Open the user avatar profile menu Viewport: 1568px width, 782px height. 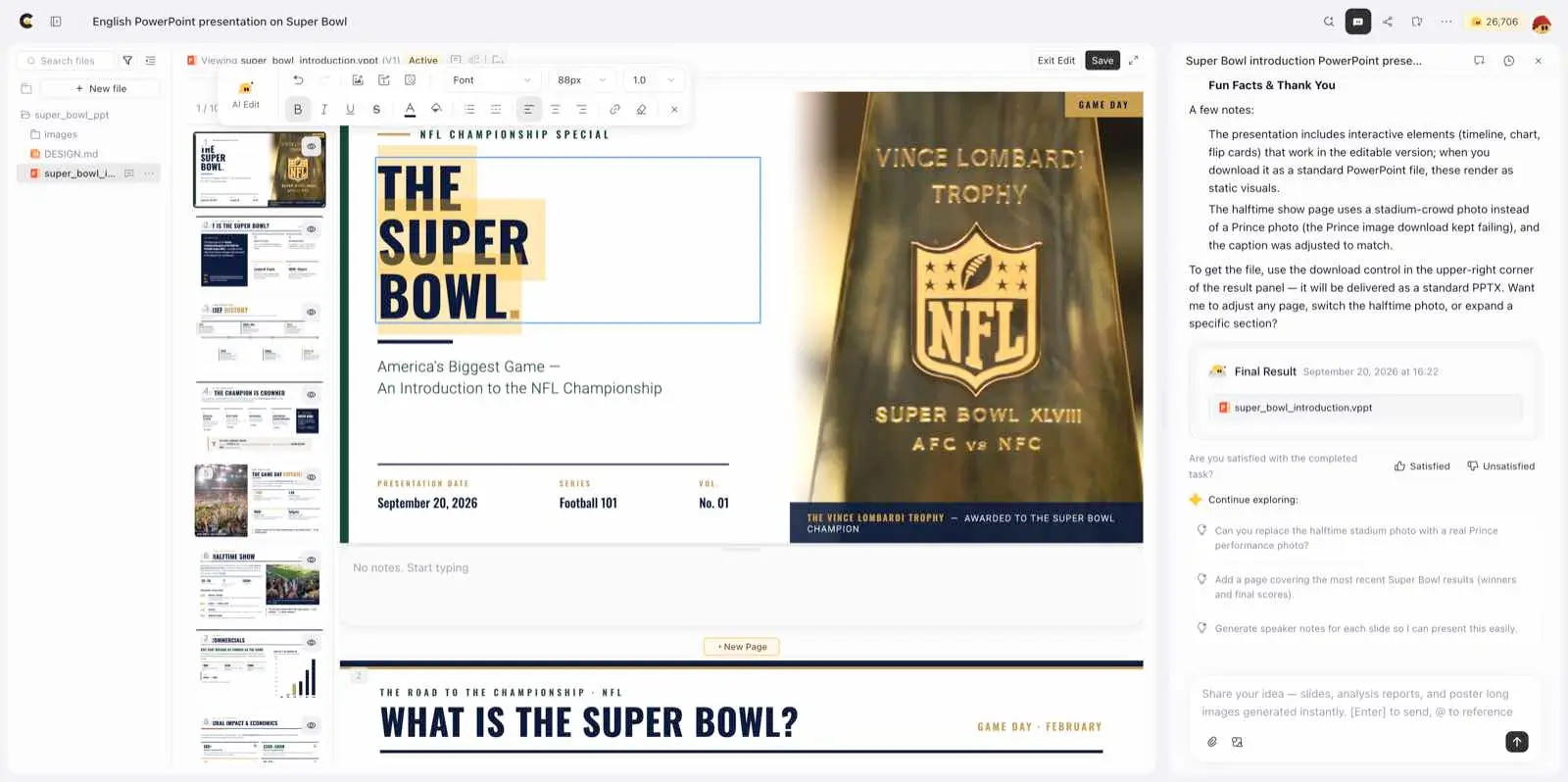point(1542,23)
